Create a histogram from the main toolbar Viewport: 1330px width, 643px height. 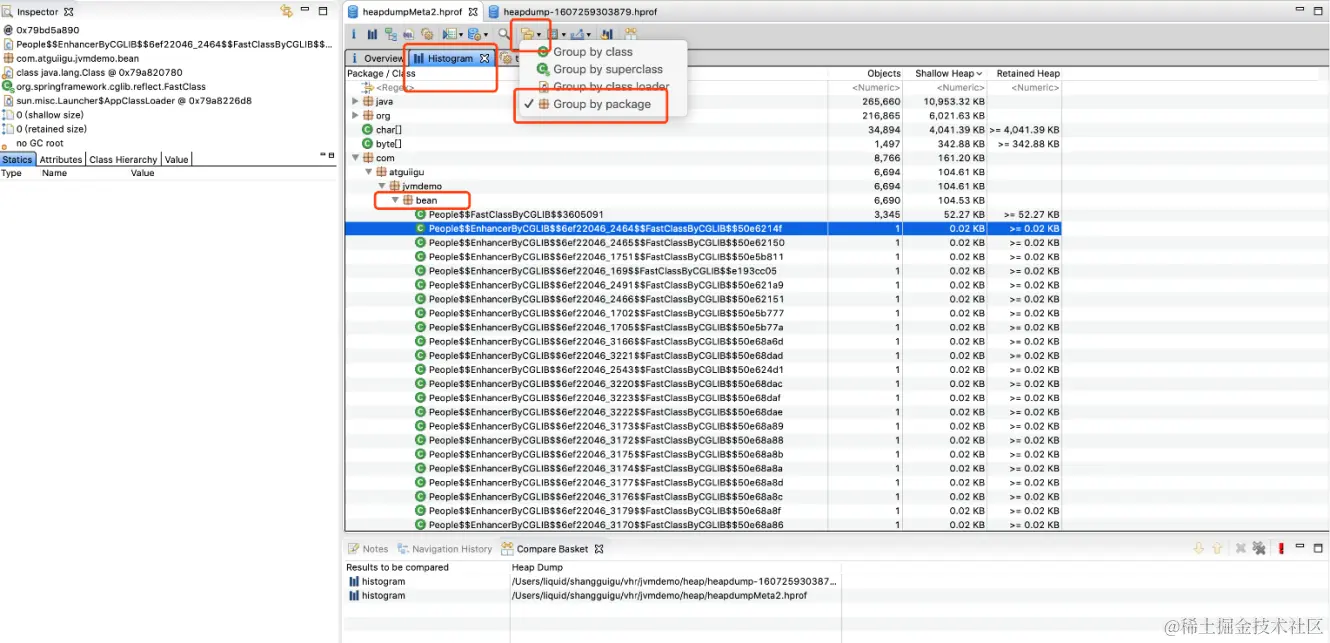click(372, 34)
